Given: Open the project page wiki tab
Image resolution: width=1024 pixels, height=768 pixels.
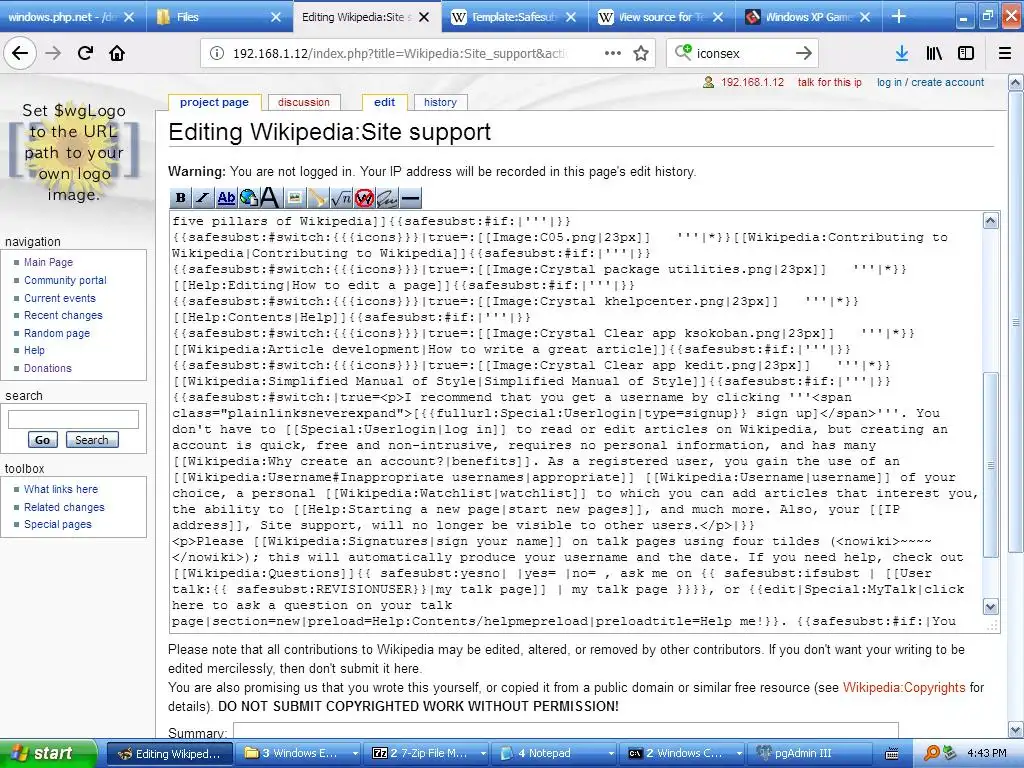Looking at the screenshot, I should pos(214,103).
